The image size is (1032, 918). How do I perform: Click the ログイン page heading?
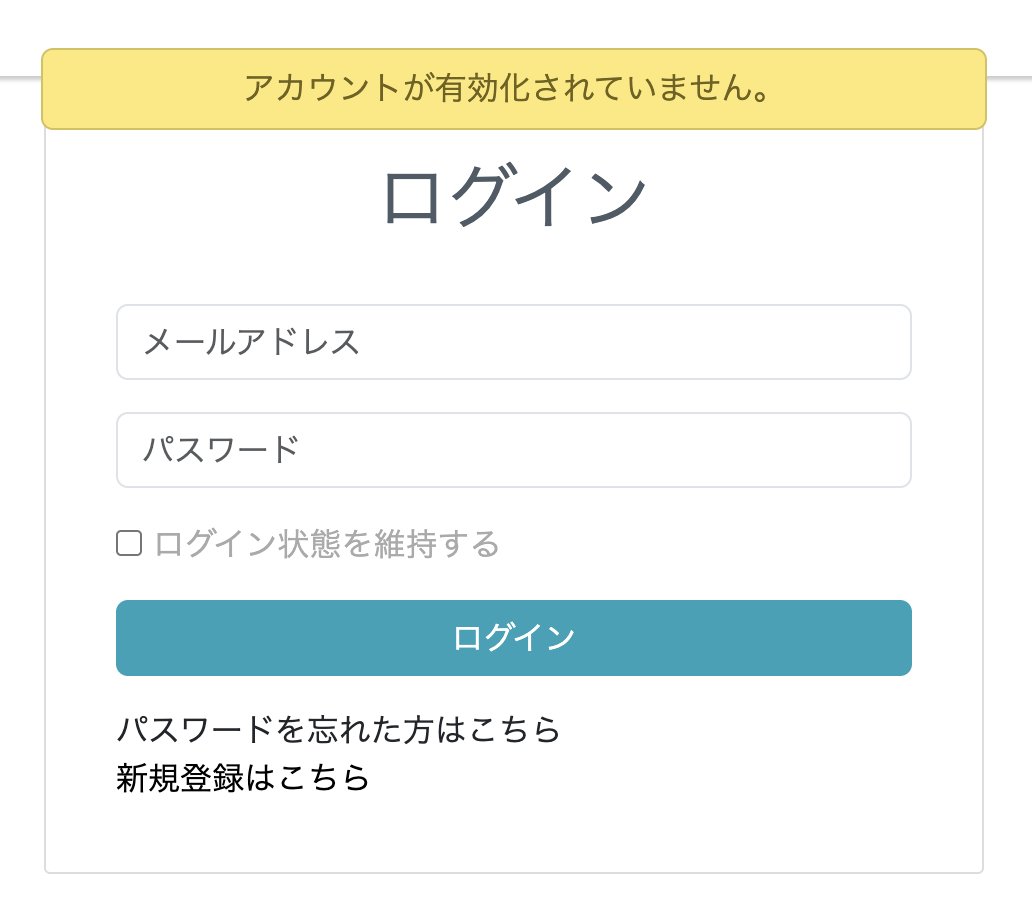(514, 193)
